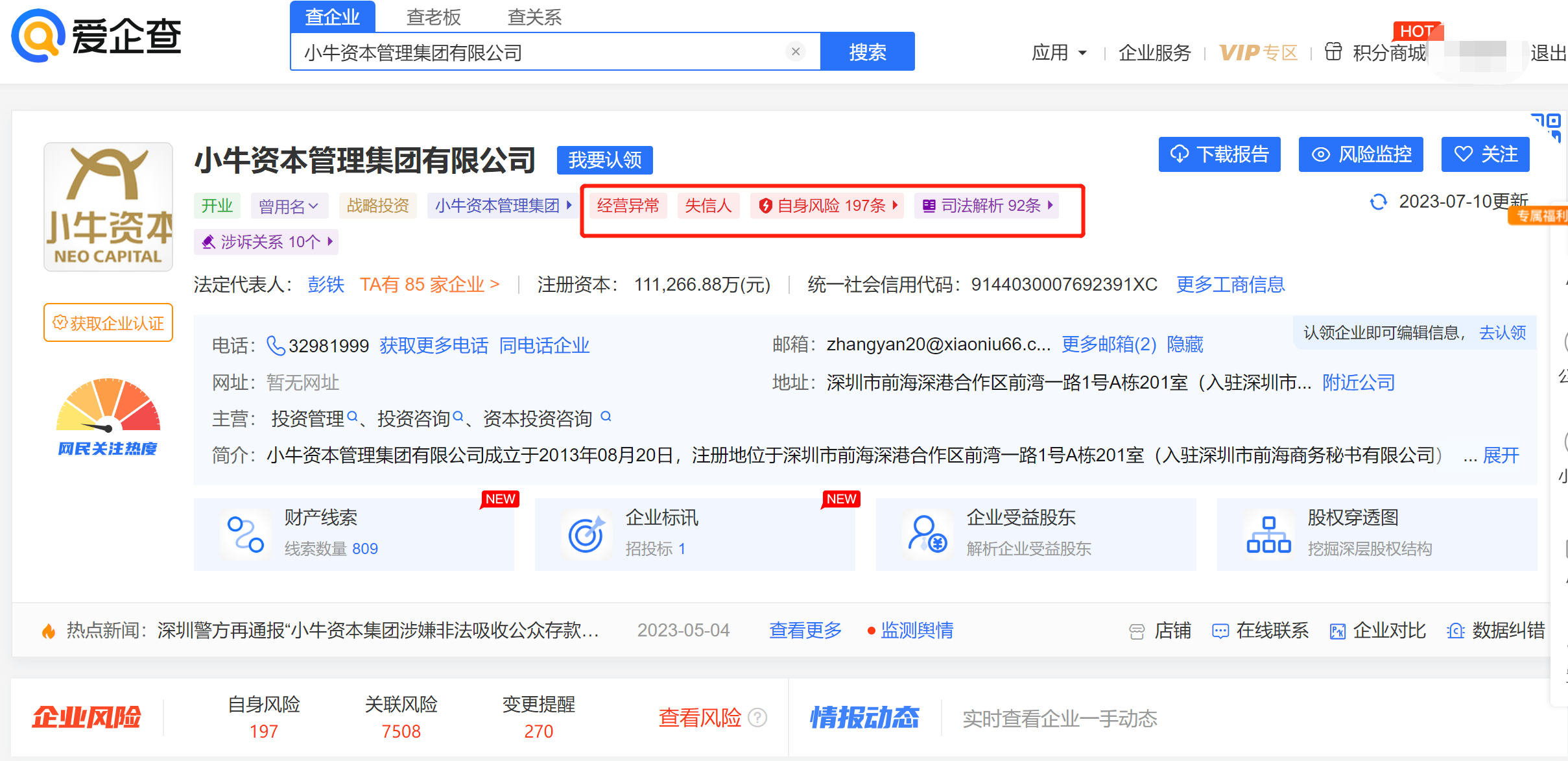Open the QR code icon at the card corner
Viewport: 1568px width, 761px height.
coord(1547,127)
